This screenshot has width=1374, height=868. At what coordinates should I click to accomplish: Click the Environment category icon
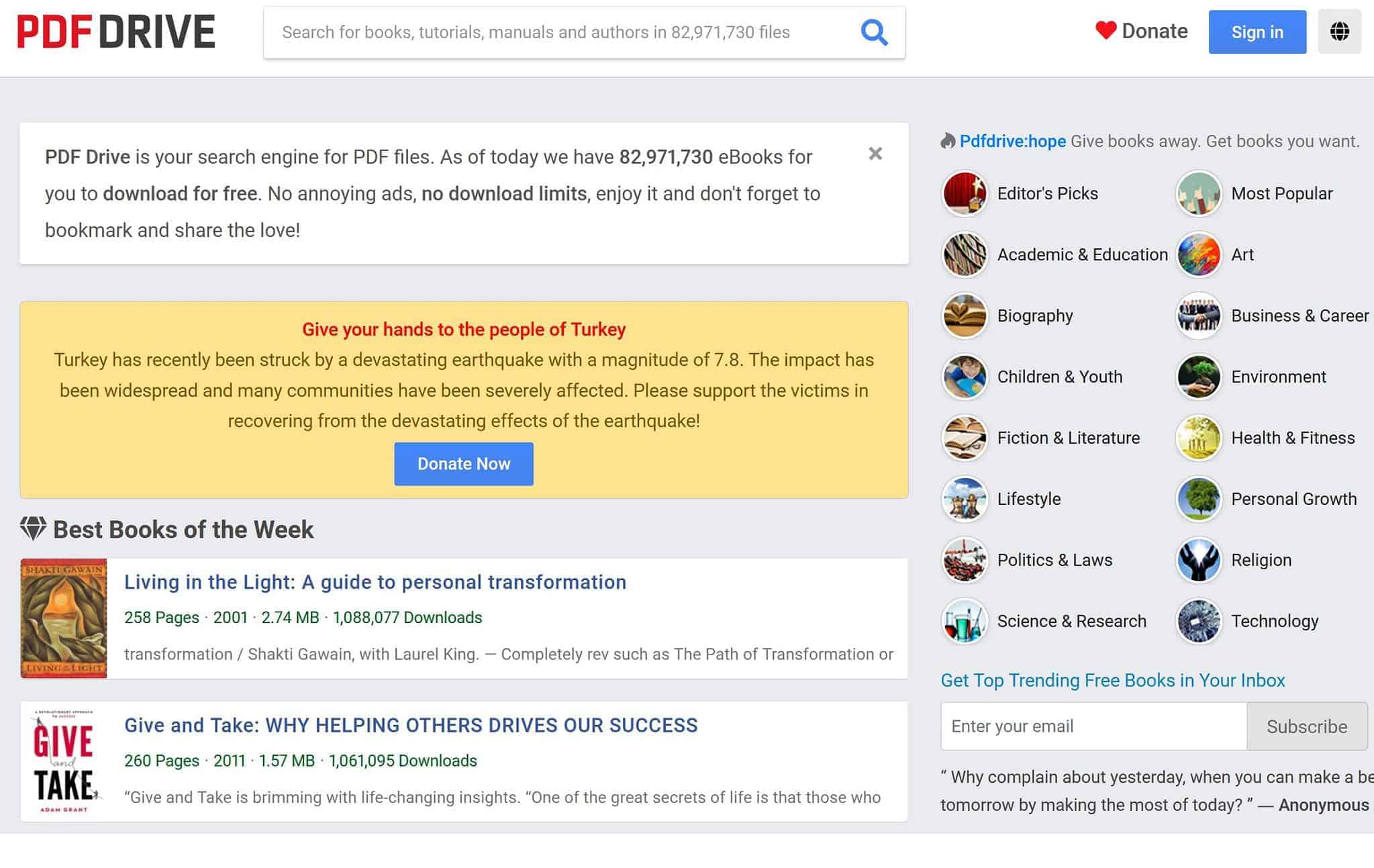(x=1198, y=377)
